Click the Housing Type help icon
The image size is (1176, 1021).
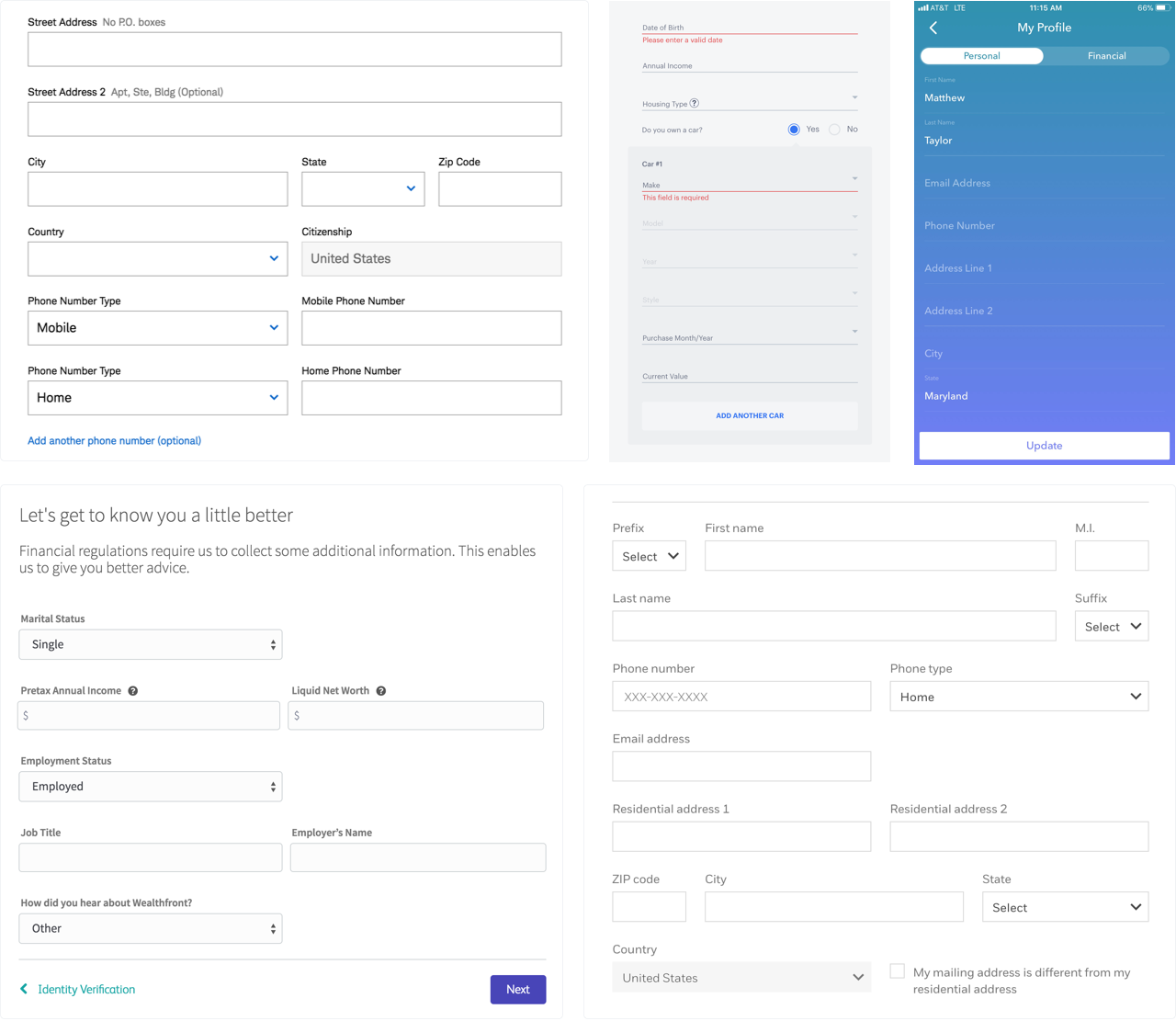(x=695, y=104)
